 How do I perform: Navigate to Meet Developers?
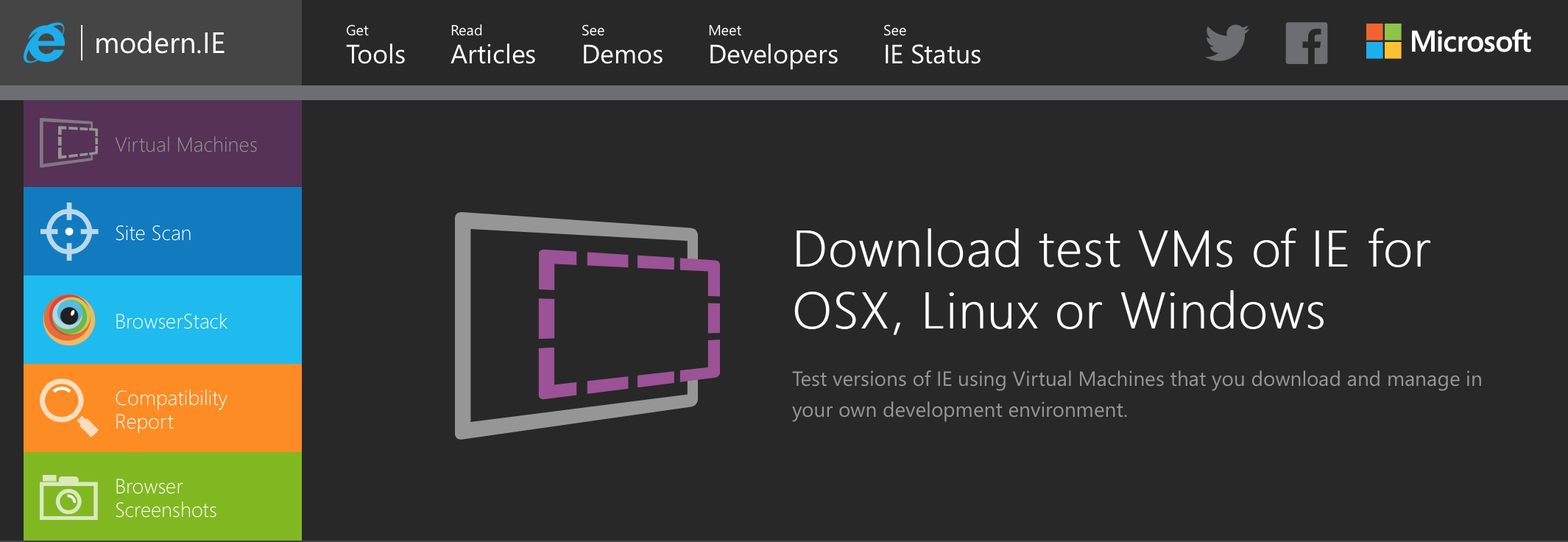click(x=773, y=46)
